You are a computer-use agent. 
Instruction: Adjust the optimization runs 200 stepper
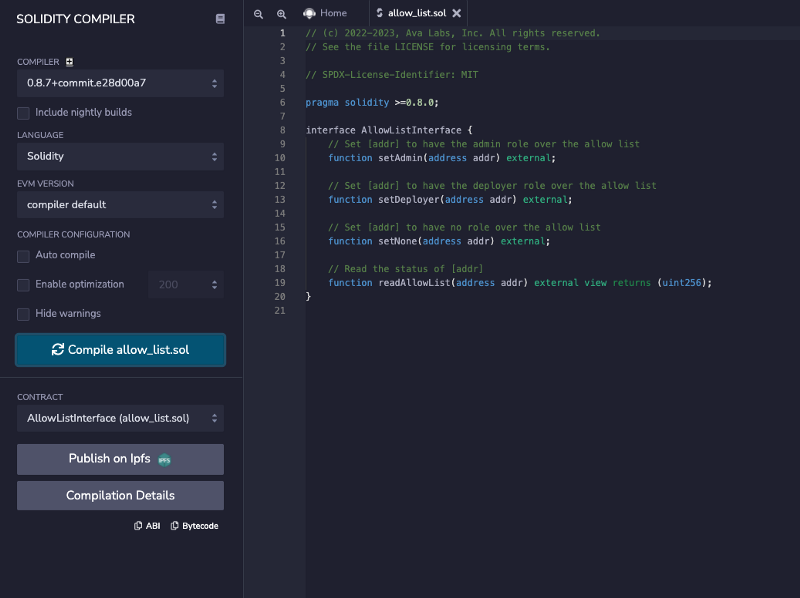coord(186,285)
